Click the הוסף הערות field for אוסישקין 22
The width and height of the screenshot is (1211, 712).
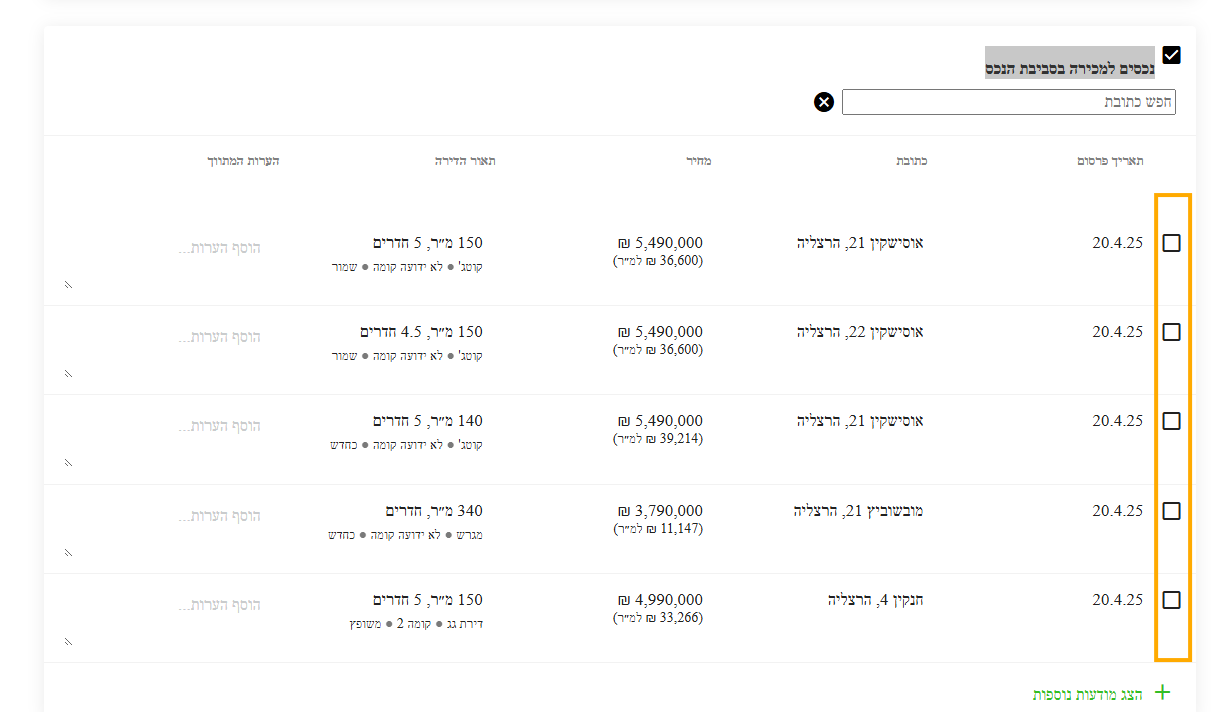pyautogui.click(x=219, y=337)
